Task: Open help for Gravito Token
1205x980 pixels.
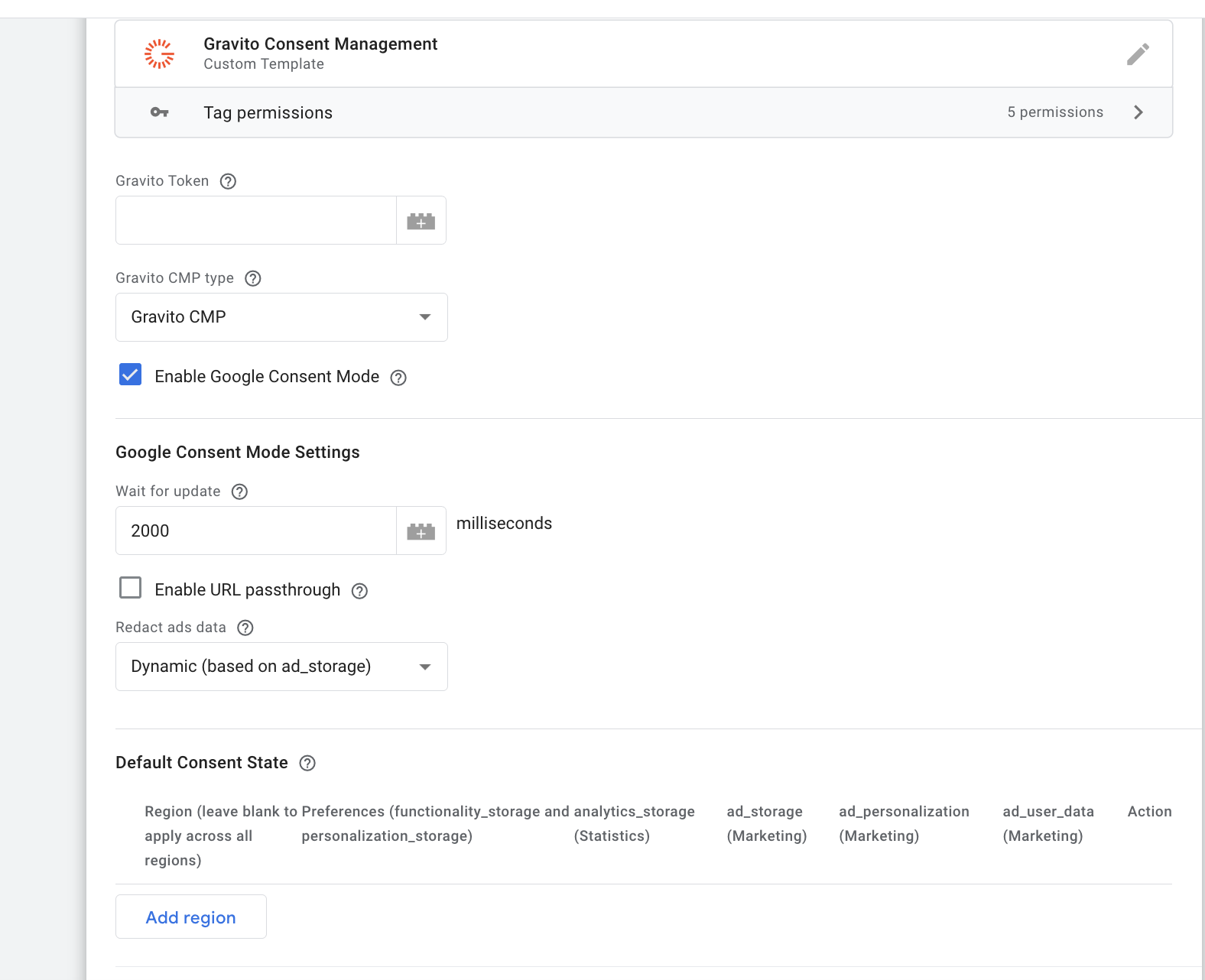Action: click(228, 181)
